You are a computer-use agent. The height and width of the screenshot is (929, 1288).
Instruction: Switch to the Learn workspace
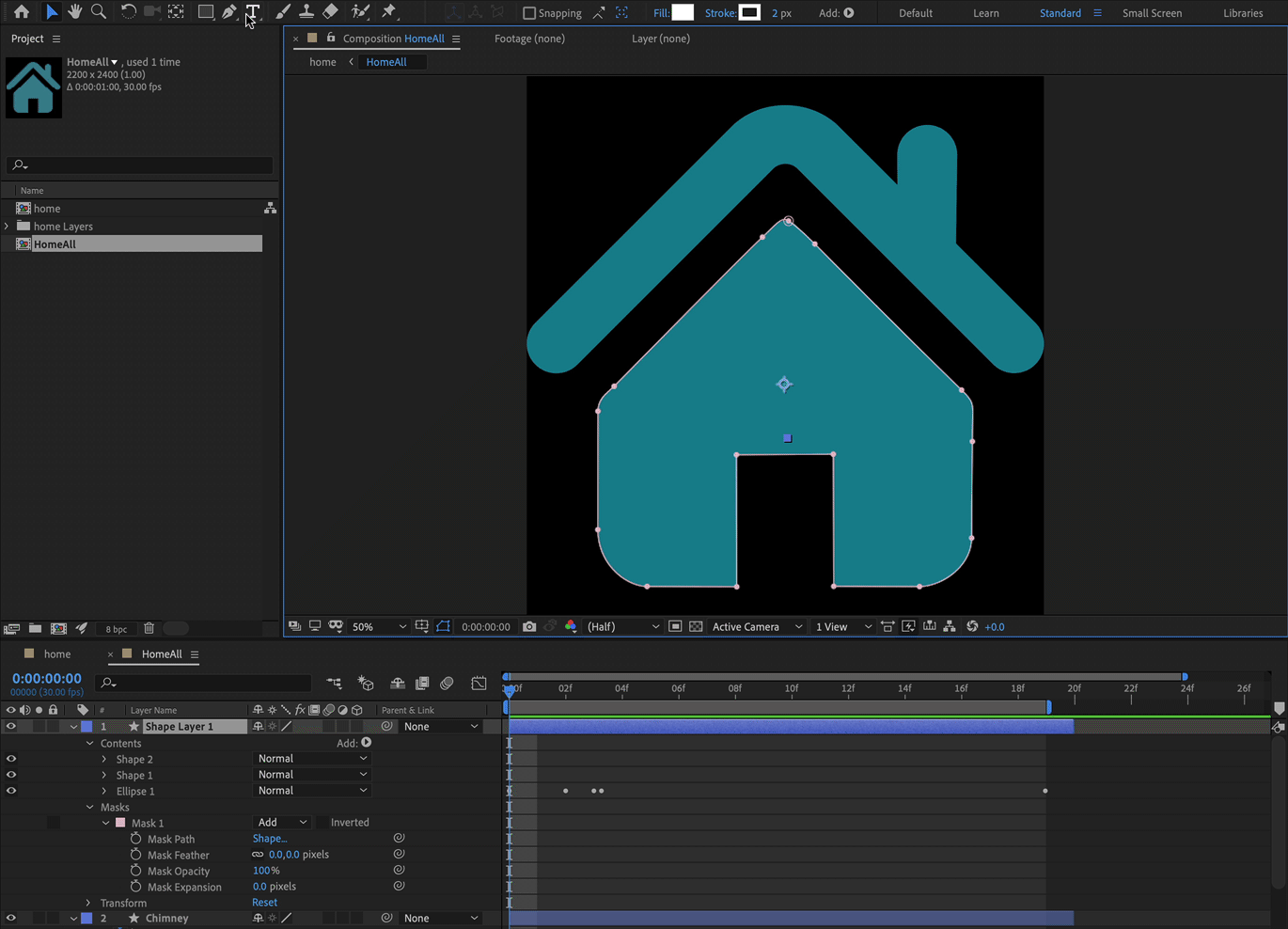coord(986,13)
